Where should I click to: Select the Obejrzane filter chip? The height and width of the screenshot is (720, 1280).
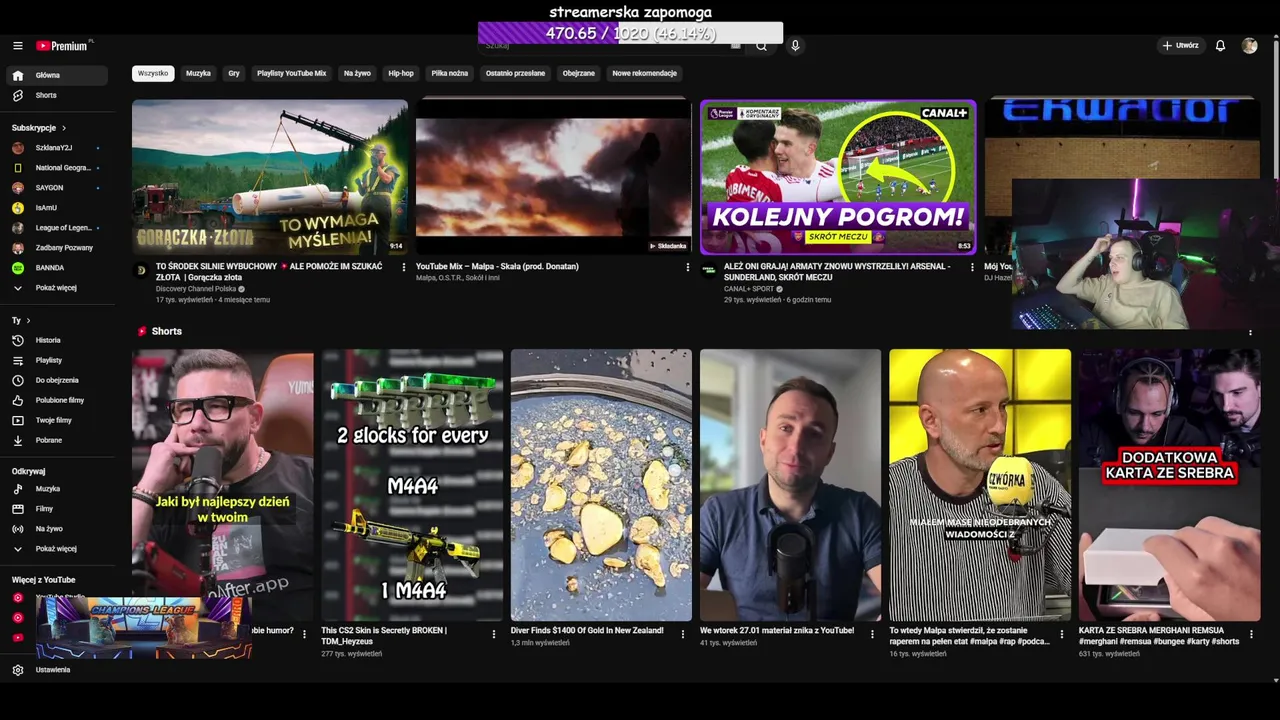(x=578, y=73)
